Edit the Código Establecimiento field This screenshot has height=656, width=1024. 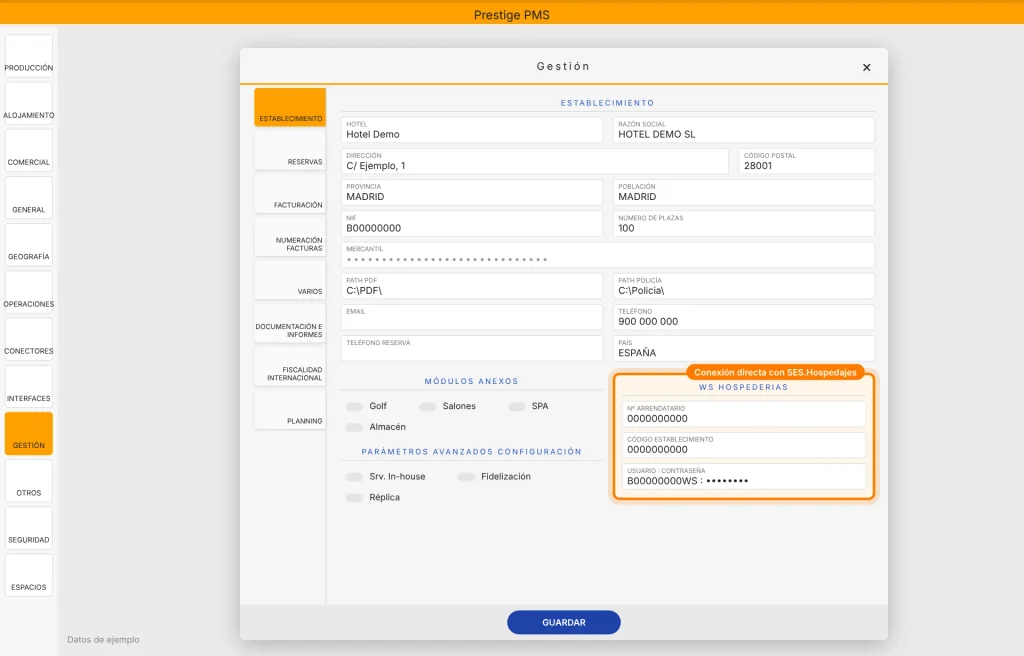coord(744,445)
